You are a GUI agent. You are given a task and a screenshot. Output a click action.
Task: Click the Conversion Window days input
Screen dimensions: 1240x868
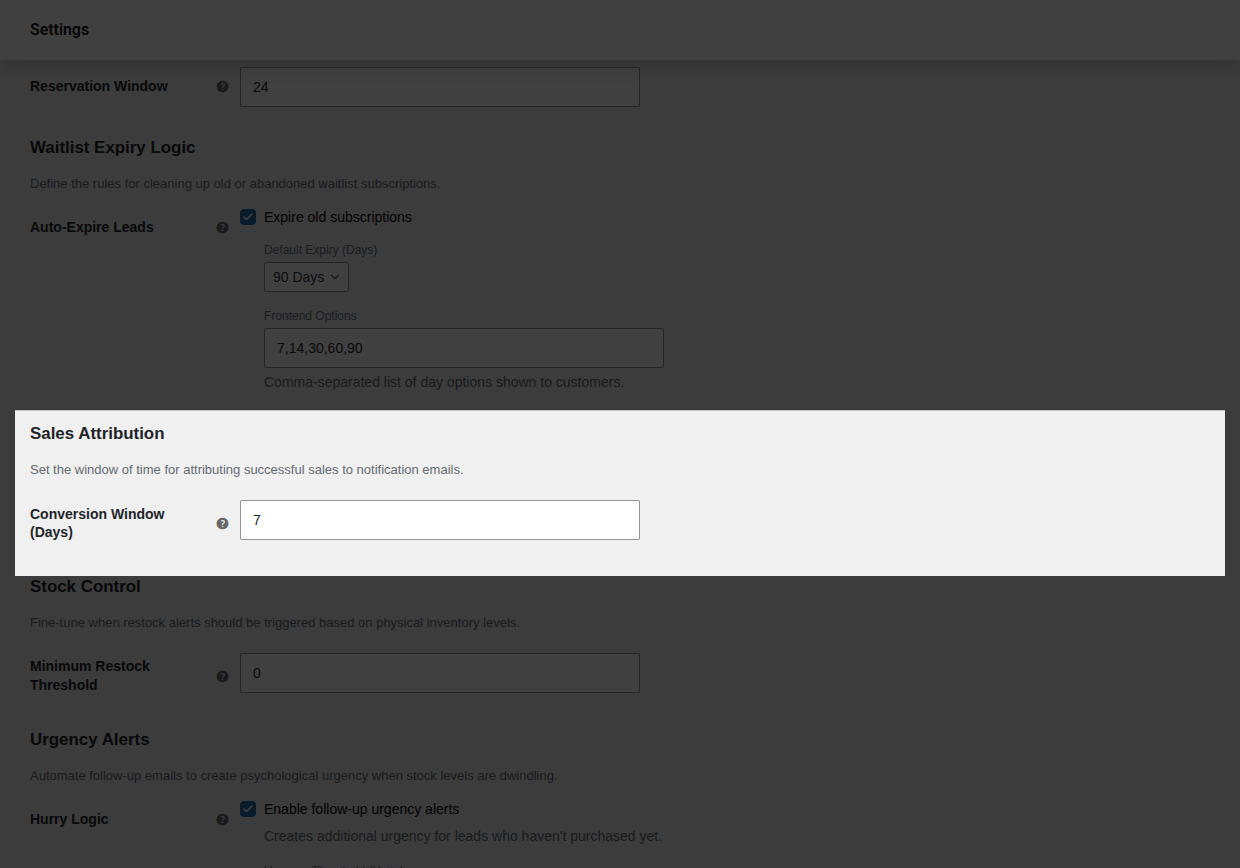(440, 520)
